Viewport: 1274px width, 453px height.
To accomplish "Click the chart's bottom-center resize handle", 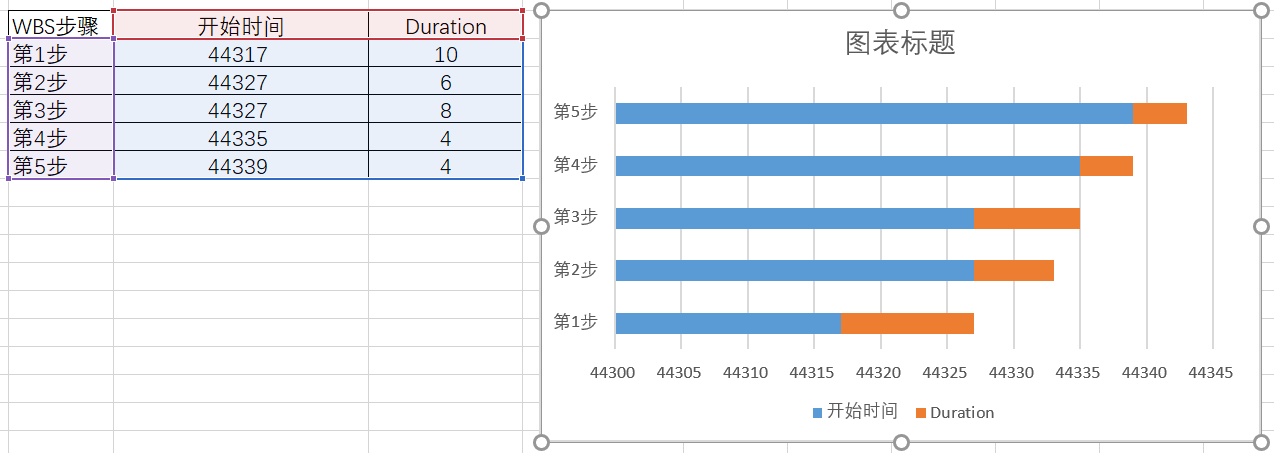I will pyautogui.click(x=901, y=443).
